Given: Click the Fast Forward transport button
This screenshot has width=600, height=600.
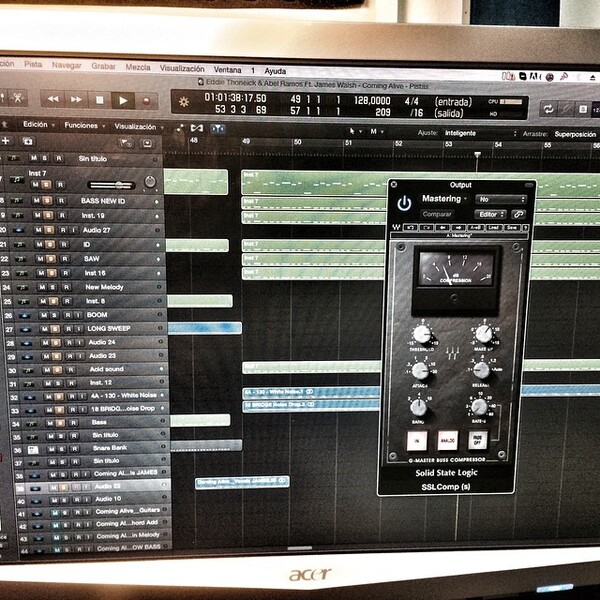Looking at the screenshot, I should tap(76, 100).
